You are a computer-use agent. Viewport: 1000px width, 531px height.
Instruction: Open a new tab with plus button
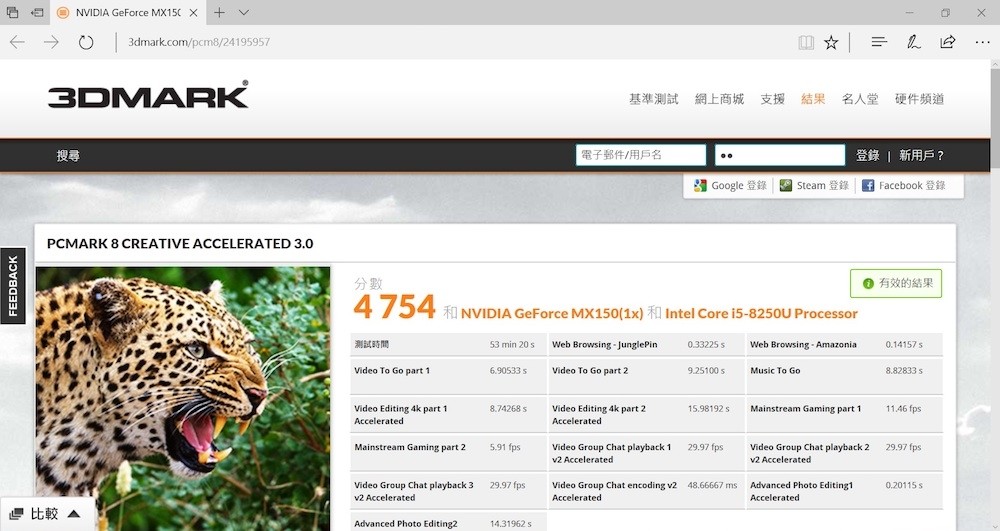coord(219,12)
